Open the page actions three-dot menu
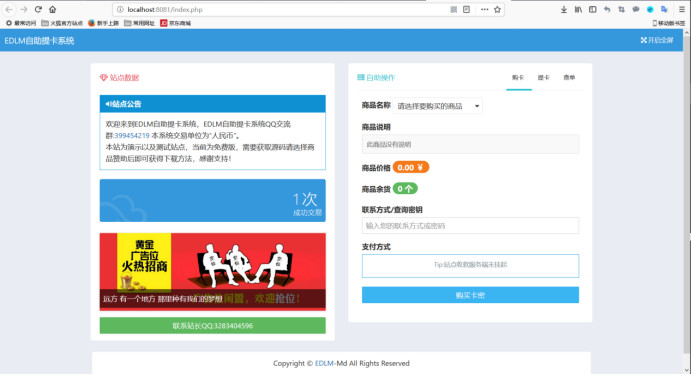 point(485,9)
